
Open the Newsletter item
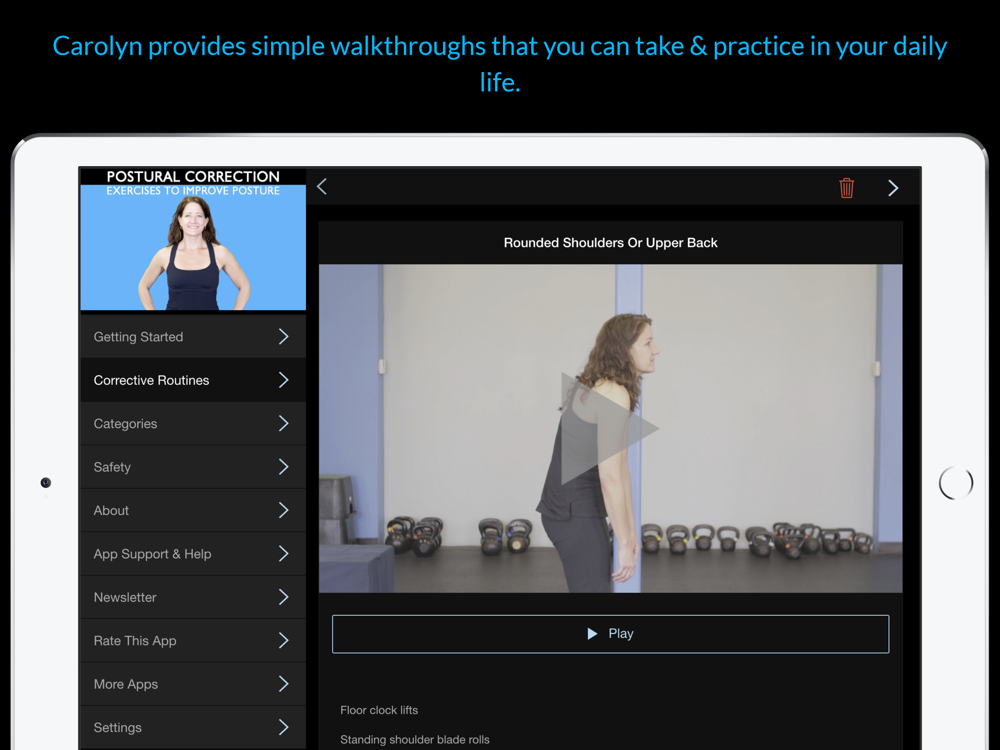[193, 597]
